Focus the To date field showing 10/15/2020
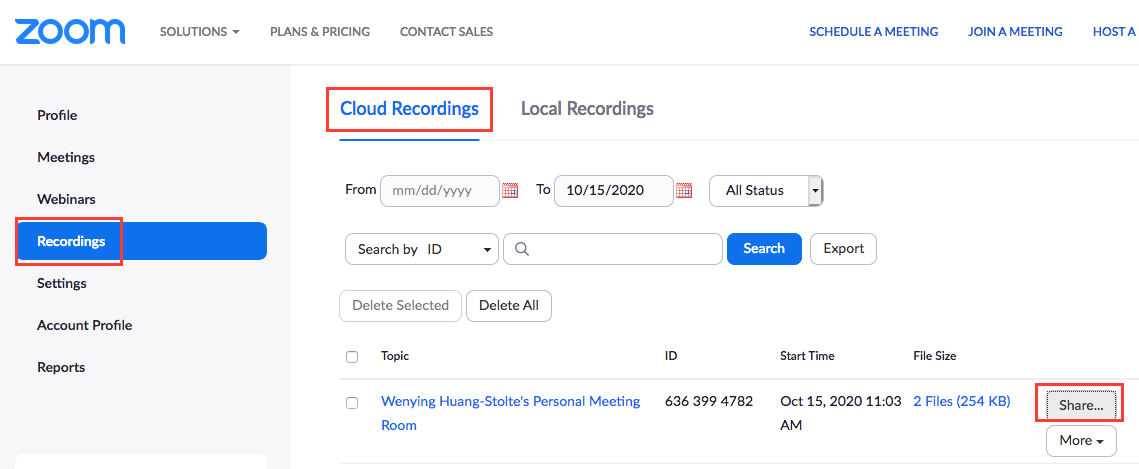Screen dimensions: 1139x469 [614, 191]
